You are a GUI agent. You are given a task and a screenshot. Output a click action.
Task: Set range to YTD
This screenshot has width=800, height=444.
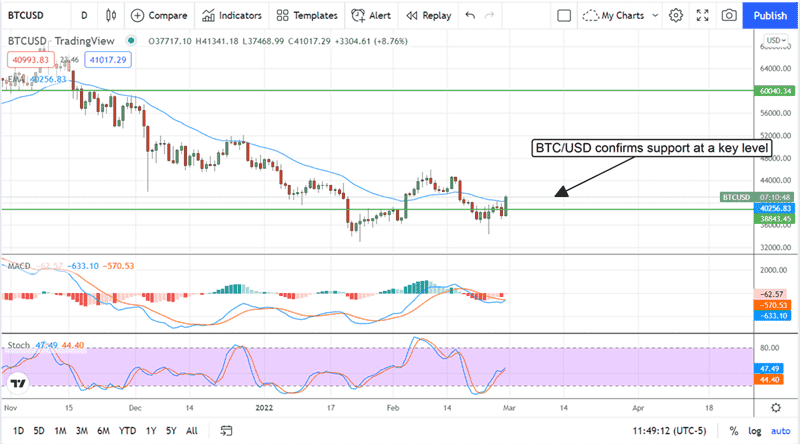pyautogui.click(x=127, y=431)
